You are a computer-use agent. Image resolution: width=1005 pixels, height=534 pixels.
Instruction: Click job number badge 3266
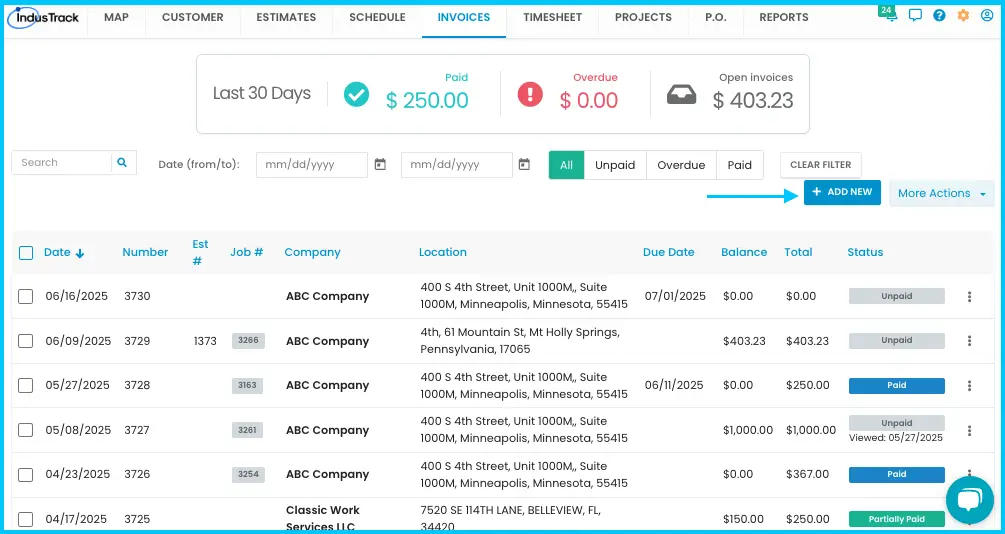pos(248,340)
